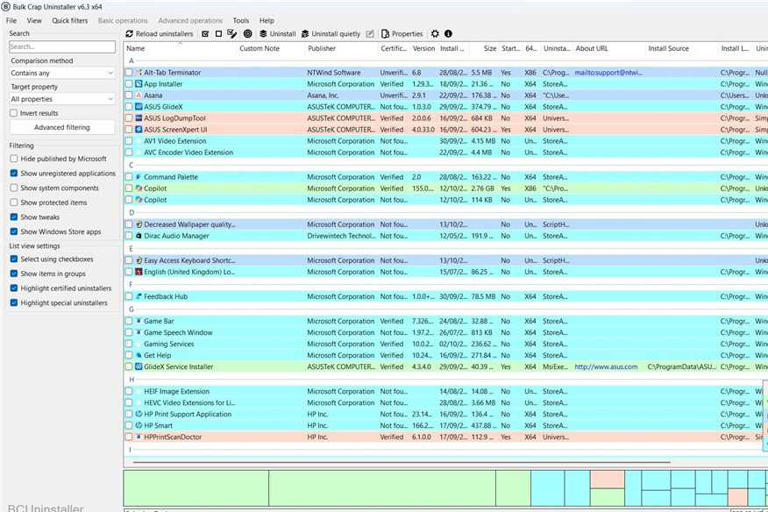Toggle Highlight special uninstallers

pos(14,303)
